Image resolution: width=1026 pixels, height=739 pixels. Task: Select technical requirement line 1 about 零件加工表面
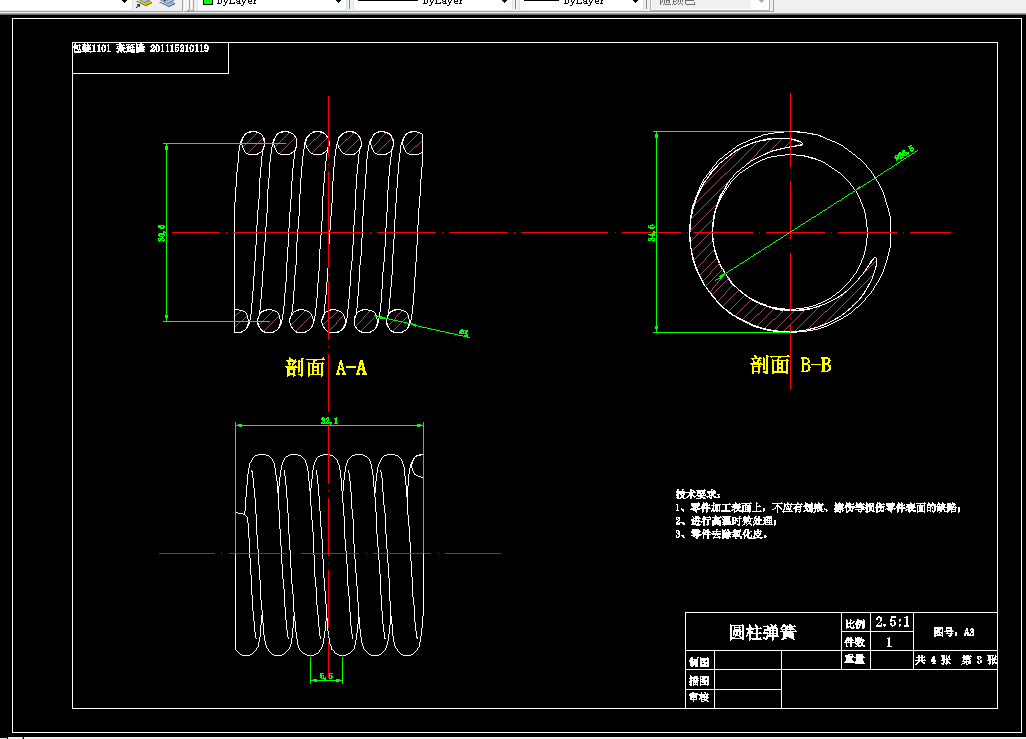(x=818, y=507)
